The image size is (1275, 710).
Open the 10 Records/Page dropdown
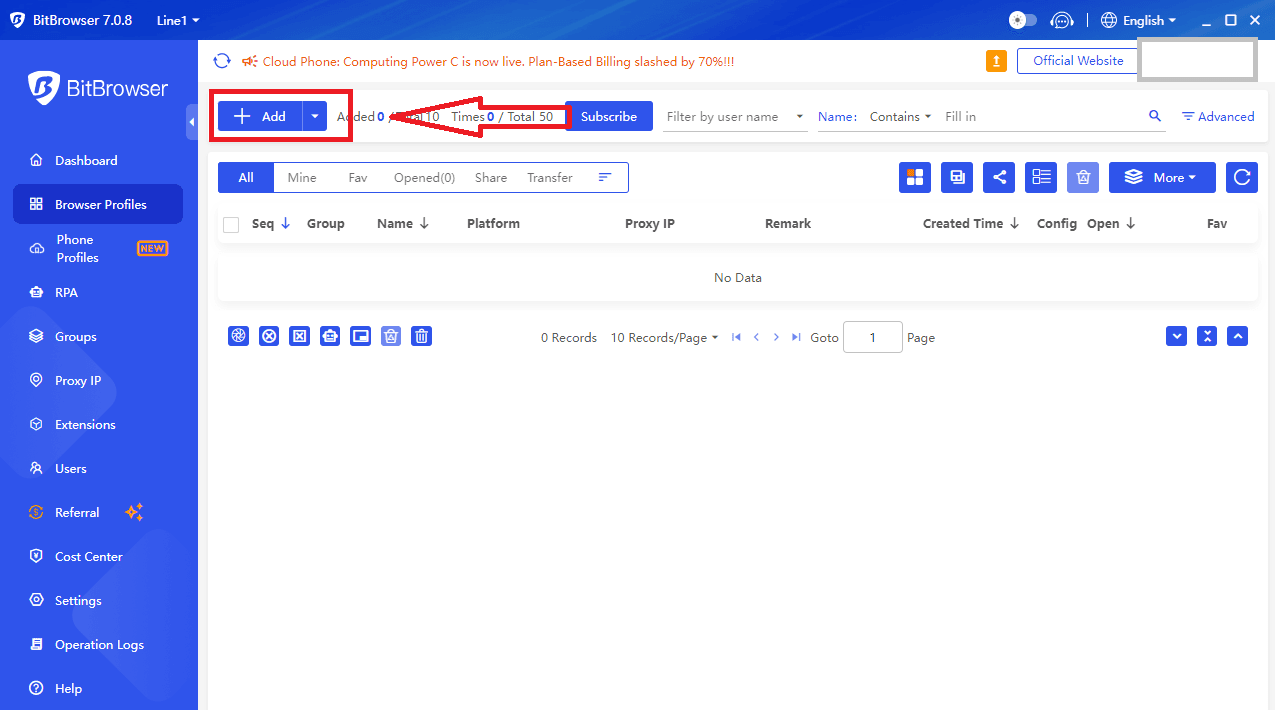664,338
